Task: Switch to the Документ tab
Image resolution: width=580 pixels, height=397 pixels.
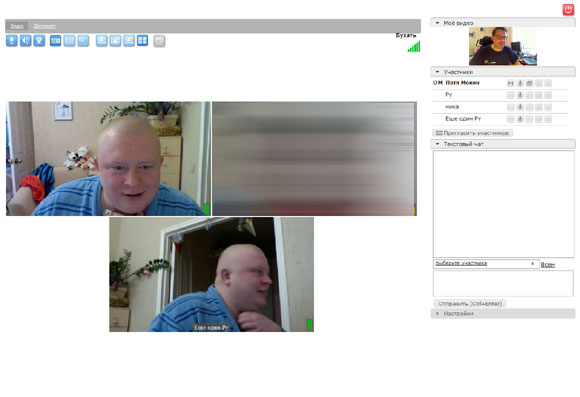Action: [44, 26]
